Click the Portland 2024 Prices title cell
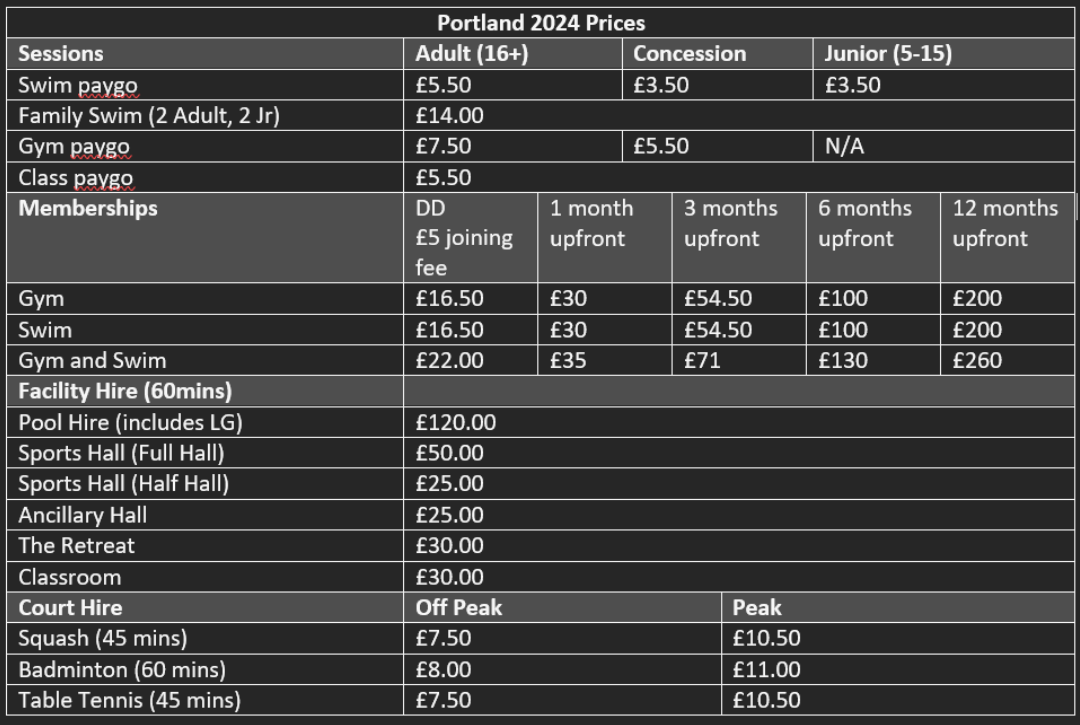The height and width of the screenshot is (725, 1080). point(540,23)
